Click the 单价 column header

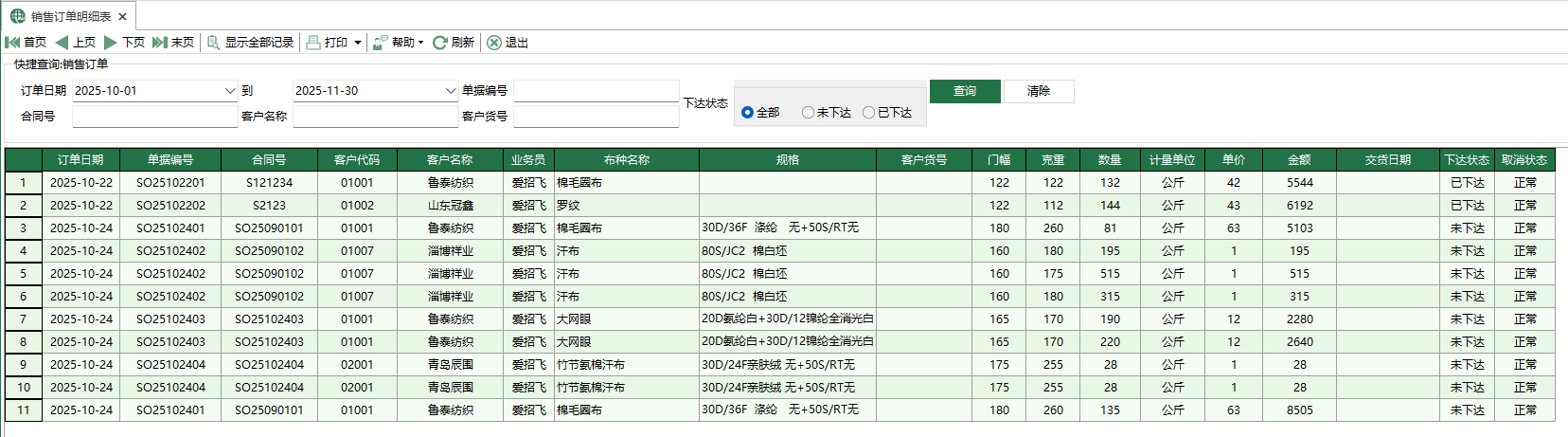pos(1234,160)
